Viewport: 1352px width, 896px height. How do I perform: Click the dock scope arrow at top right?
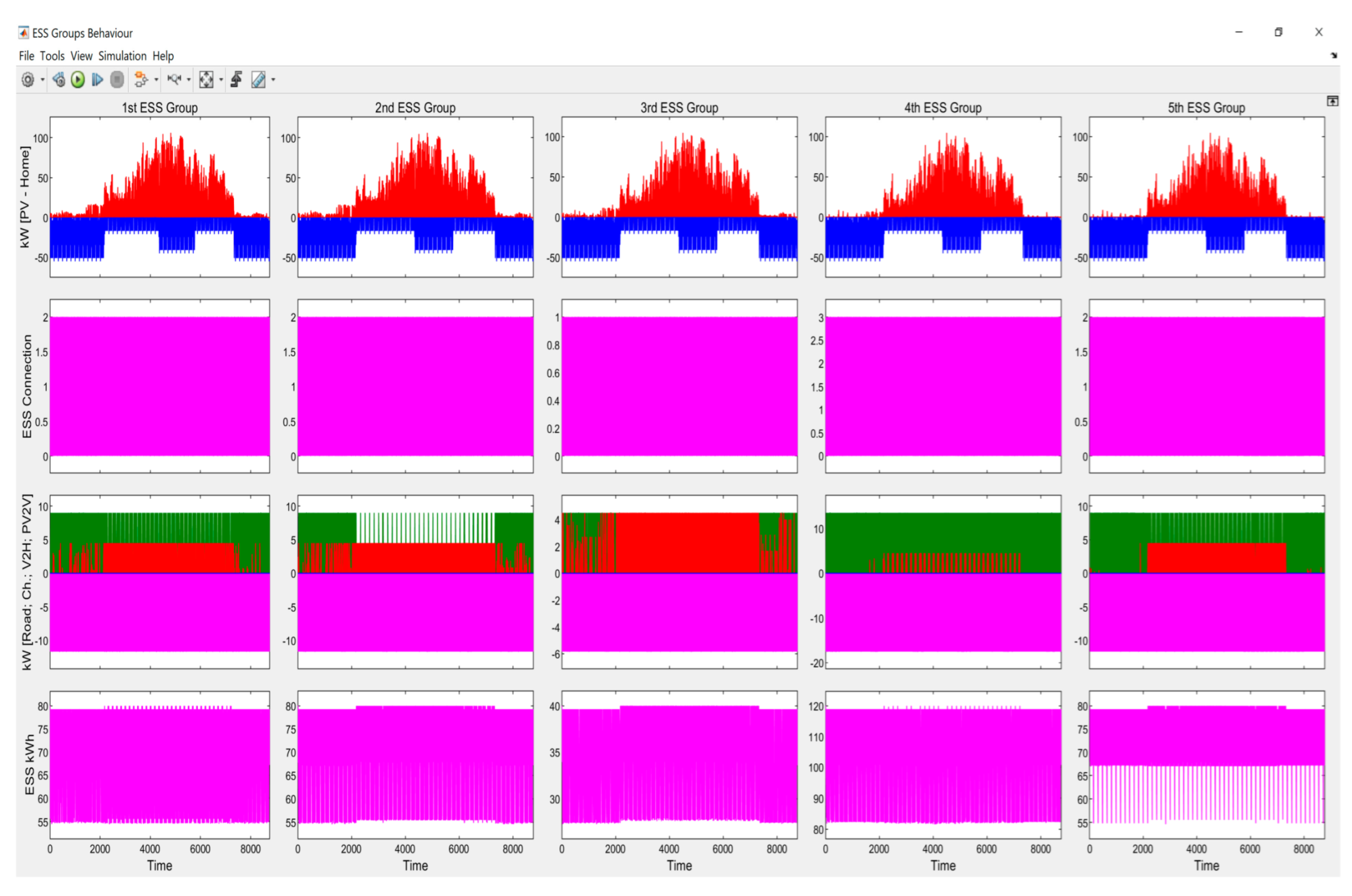coord(1333,55)
